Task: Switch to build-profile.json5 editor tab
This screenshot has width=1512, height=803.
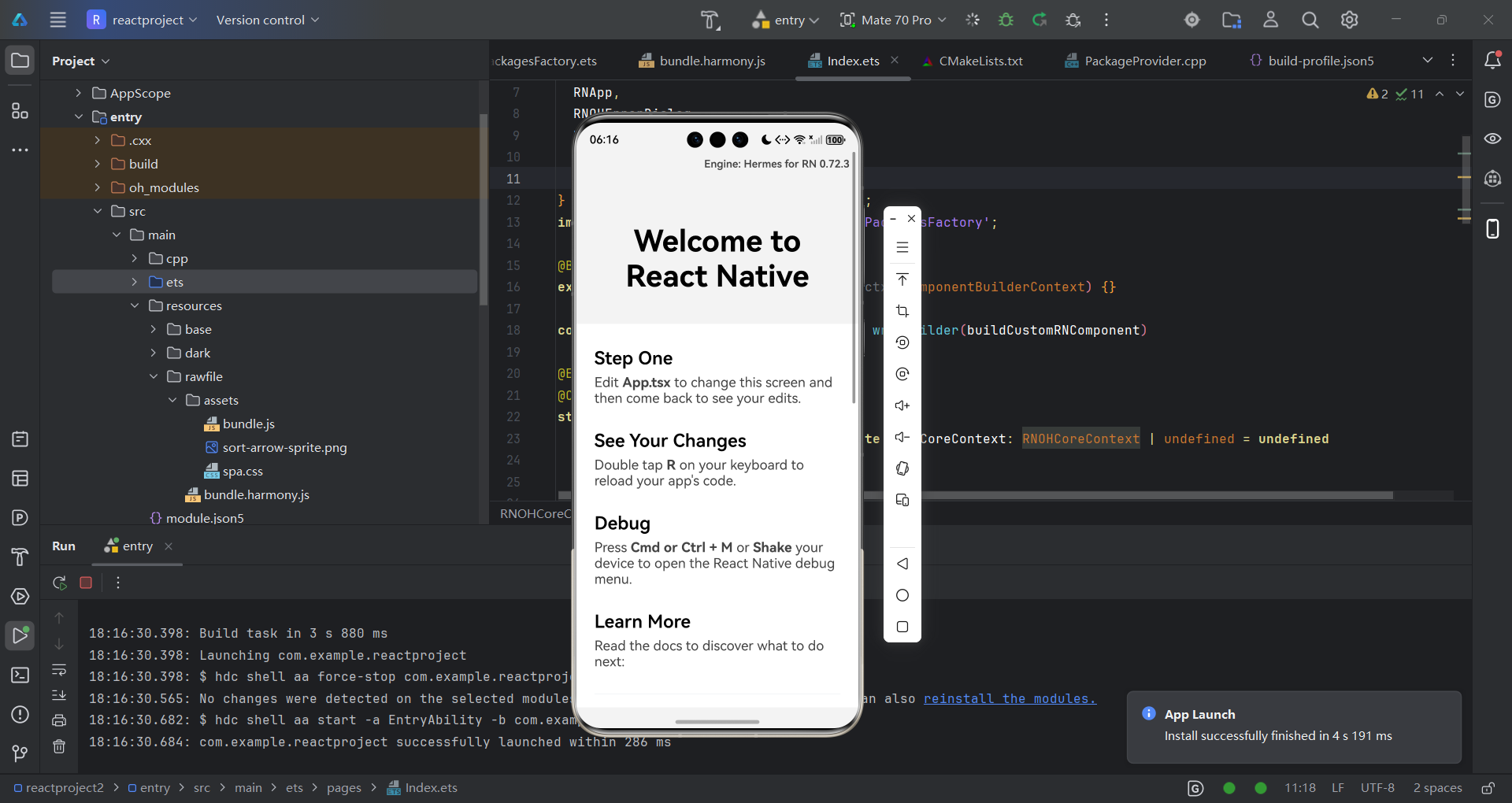Action: [x=1311, y=61]
